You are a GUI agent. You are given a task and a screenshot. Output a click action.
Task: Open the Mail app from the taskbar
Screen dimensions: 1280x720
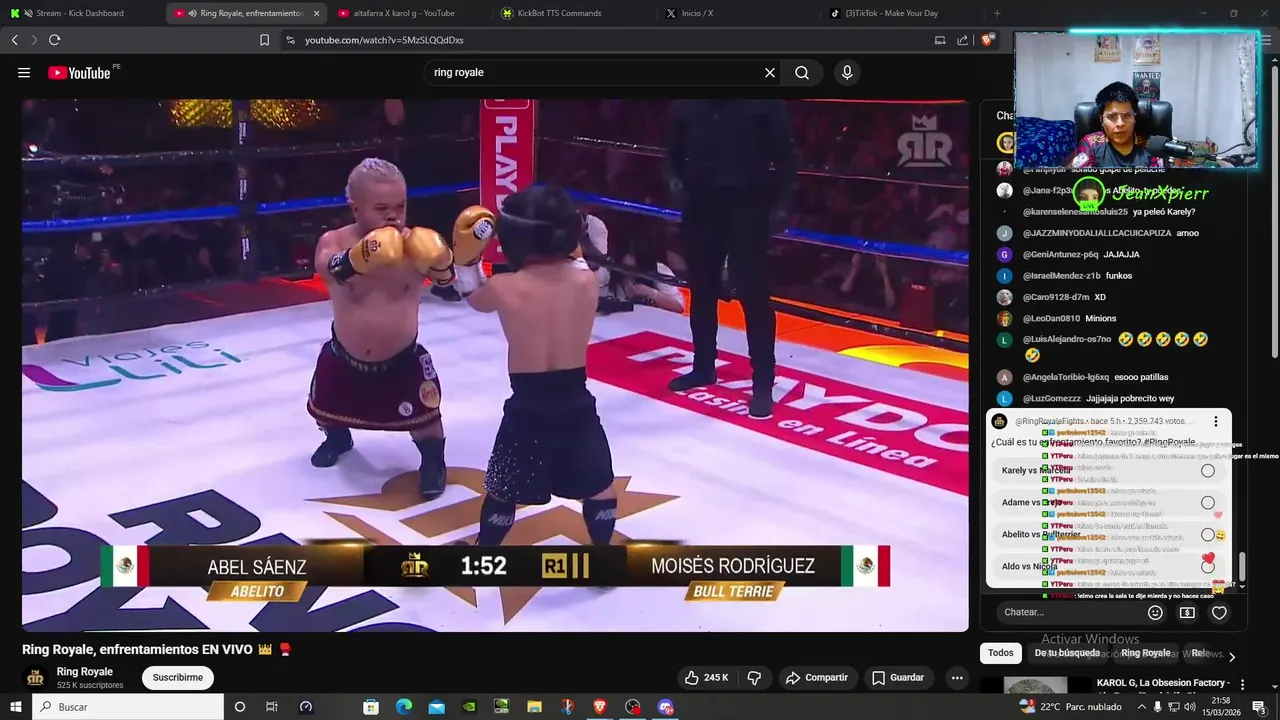[x=437, y=707]
